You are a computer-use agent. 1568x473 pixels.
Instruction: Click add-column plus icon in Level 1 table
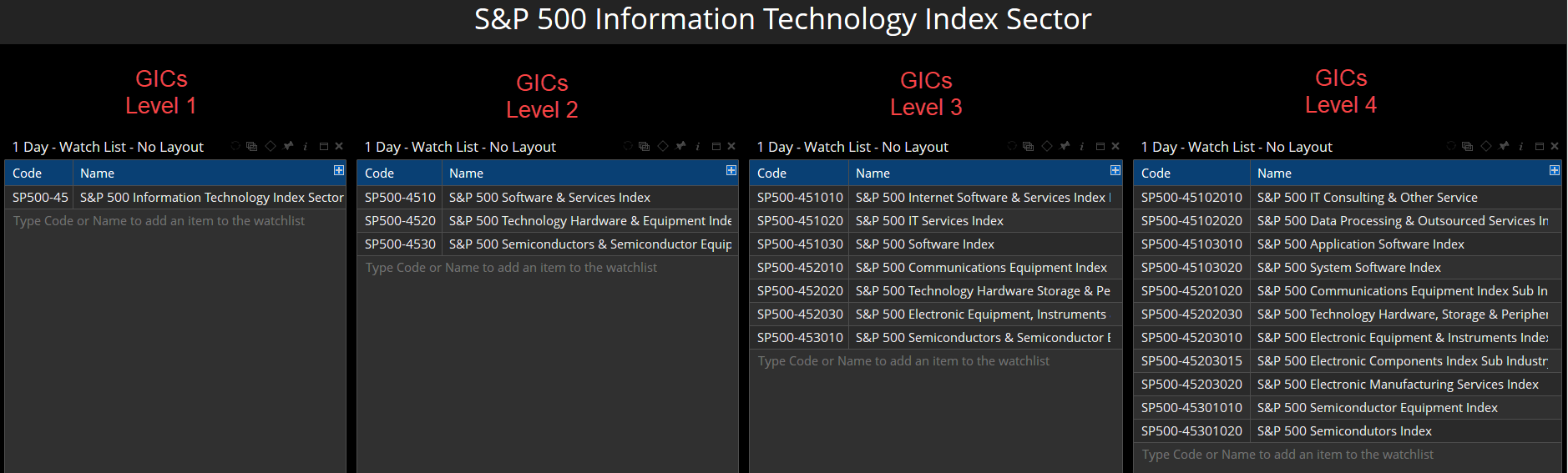[339, 170]
